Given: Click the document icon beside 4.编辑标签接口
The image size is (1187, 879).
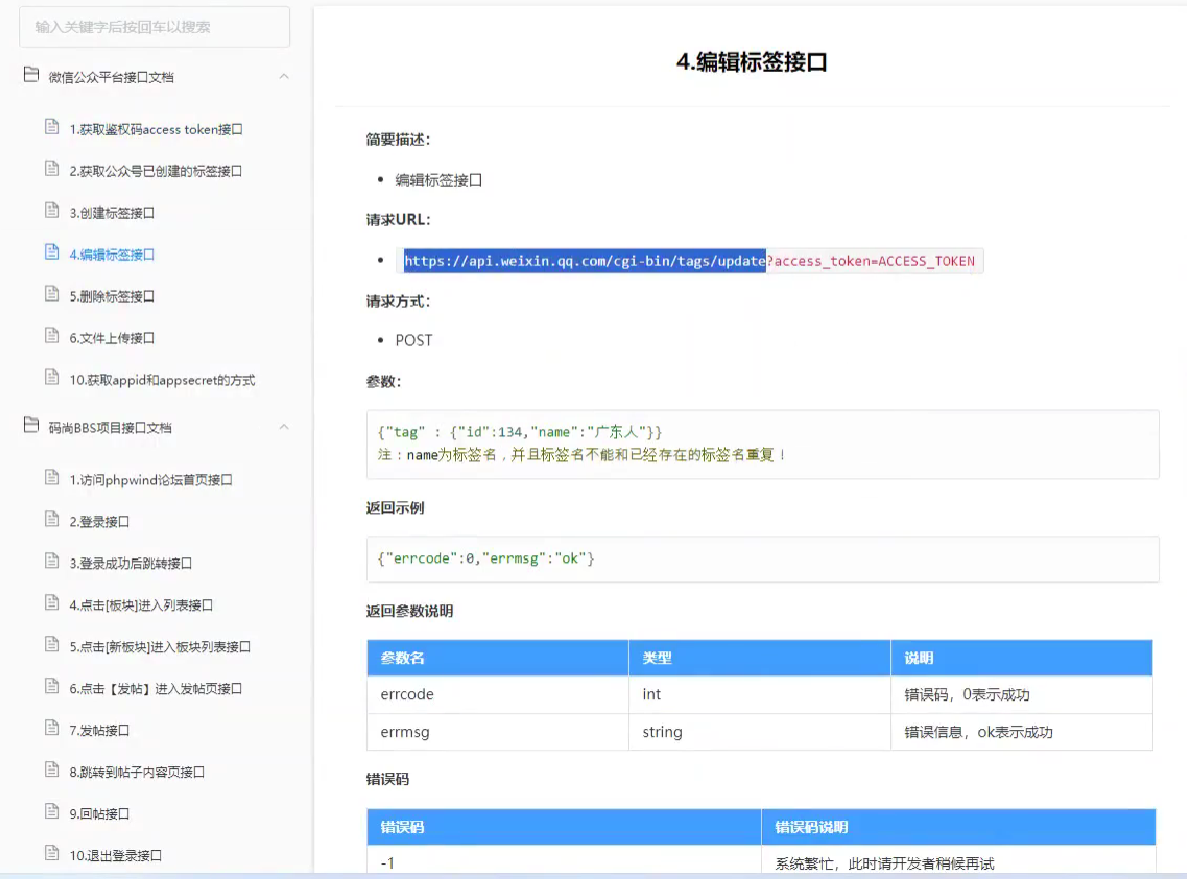Looking at the screenshot, I should click(x=51, y=253).
